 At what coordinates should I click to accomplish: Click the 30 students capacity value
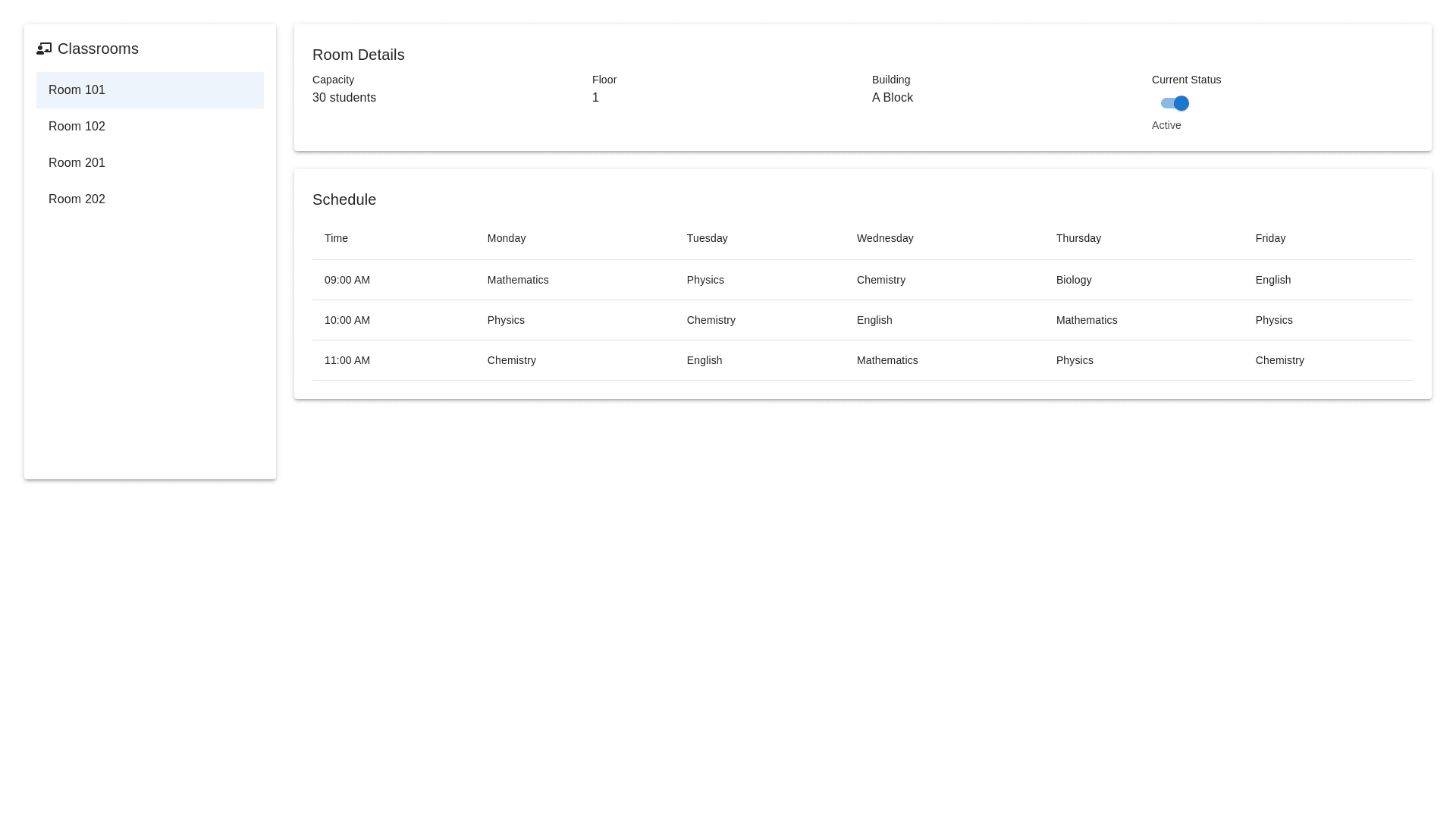coord(344,98)
